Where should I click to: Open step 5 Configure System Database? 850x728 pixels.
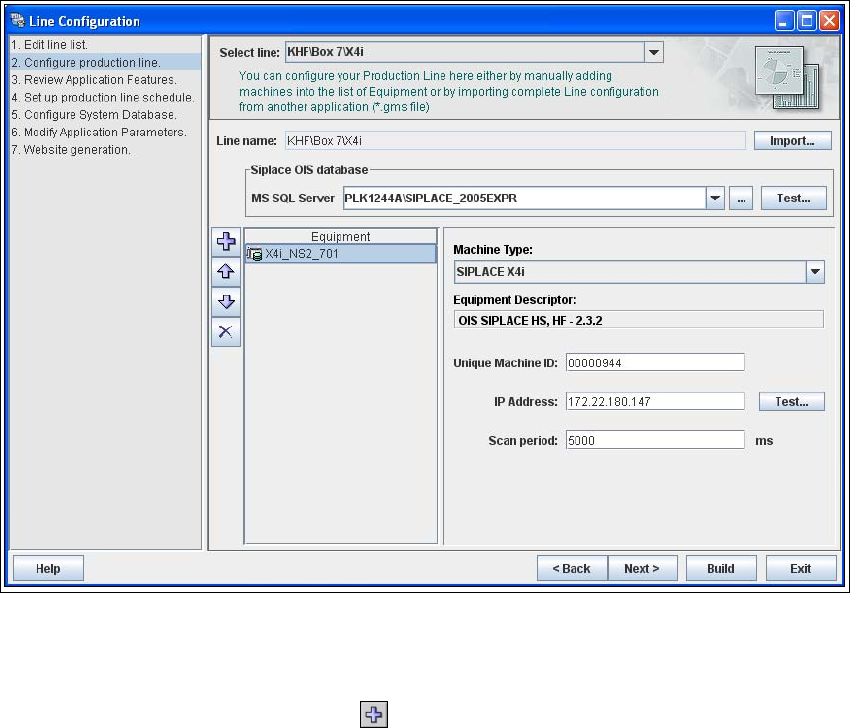tap(105, 115)
